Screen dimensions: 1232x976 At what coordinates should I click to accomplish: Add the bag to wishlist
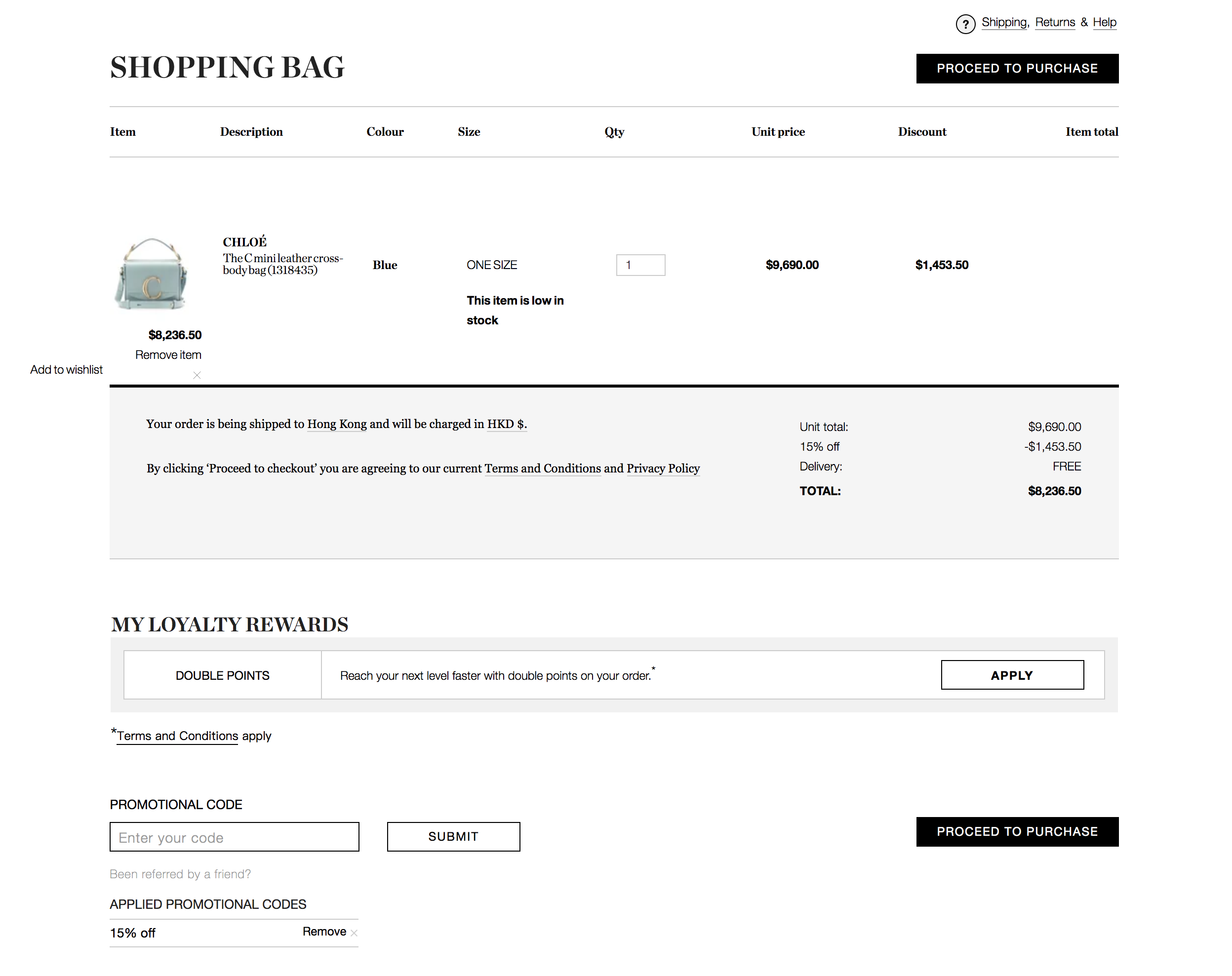[66, 370]
